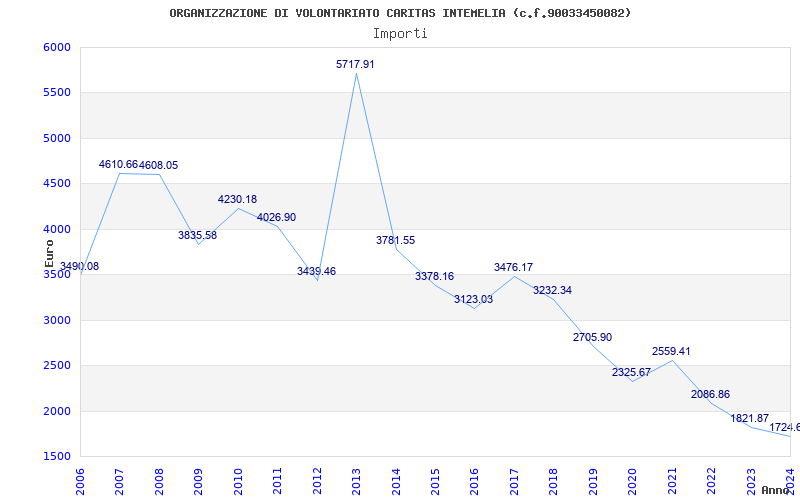Click the Caritas Intemelia chart title
Viewport: 800px width, 500px height.
400,13
